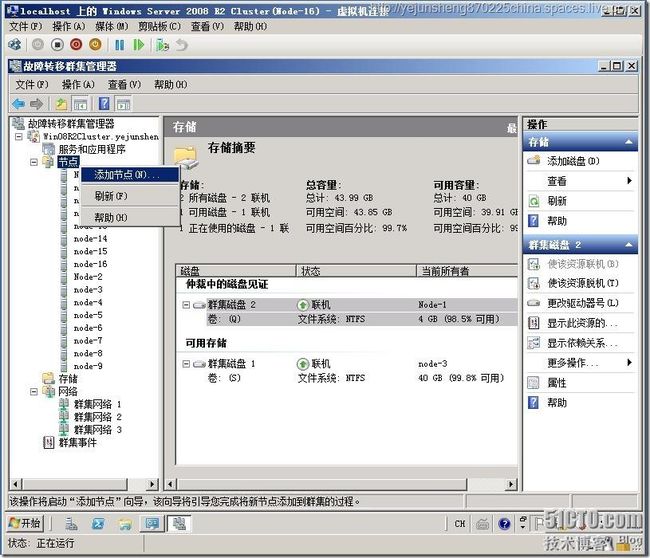Collapse the 节点 tree expander
The image size is (650, 558).
coord(34,162)
